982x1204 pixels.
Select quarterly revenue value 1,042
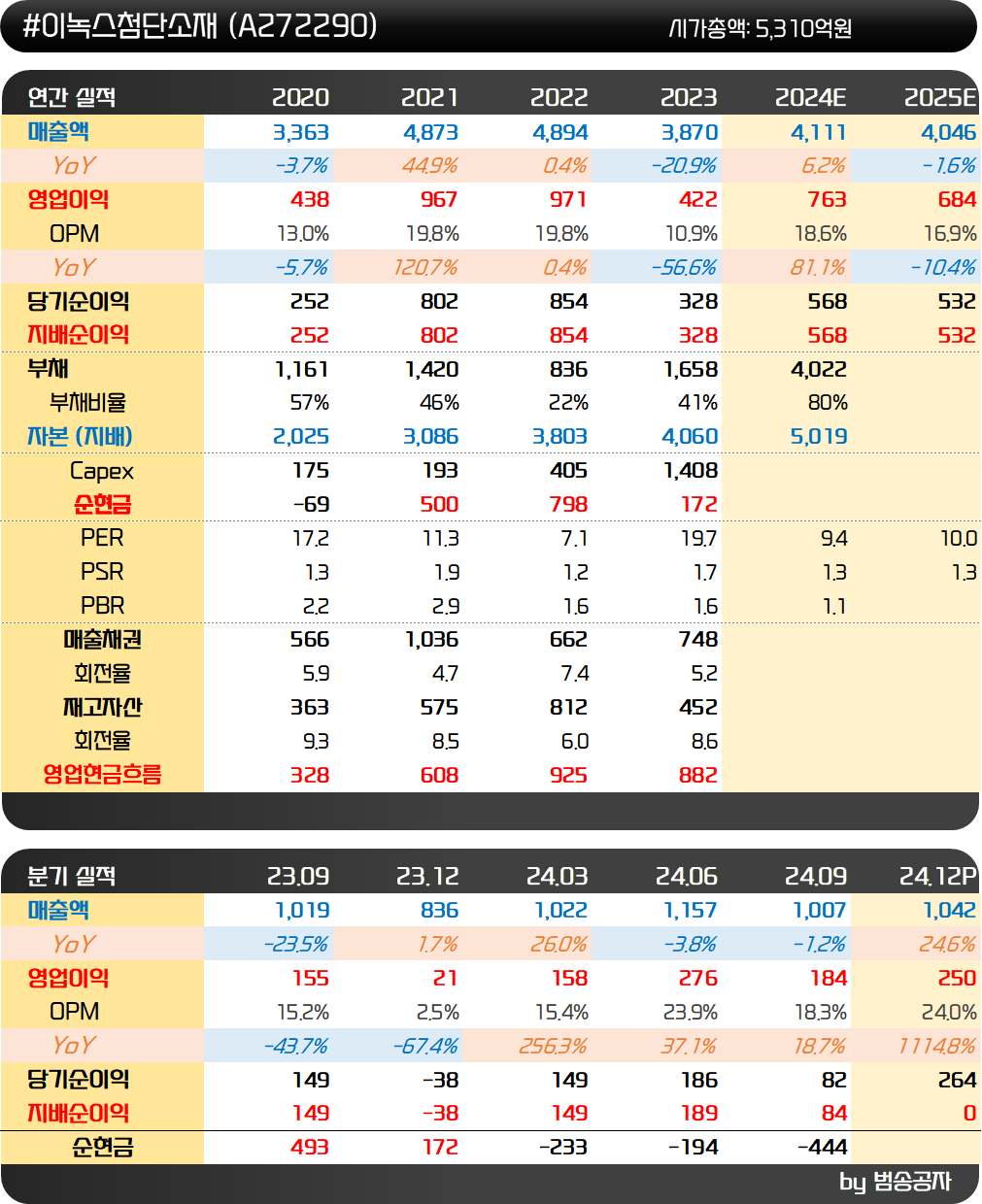950,910
